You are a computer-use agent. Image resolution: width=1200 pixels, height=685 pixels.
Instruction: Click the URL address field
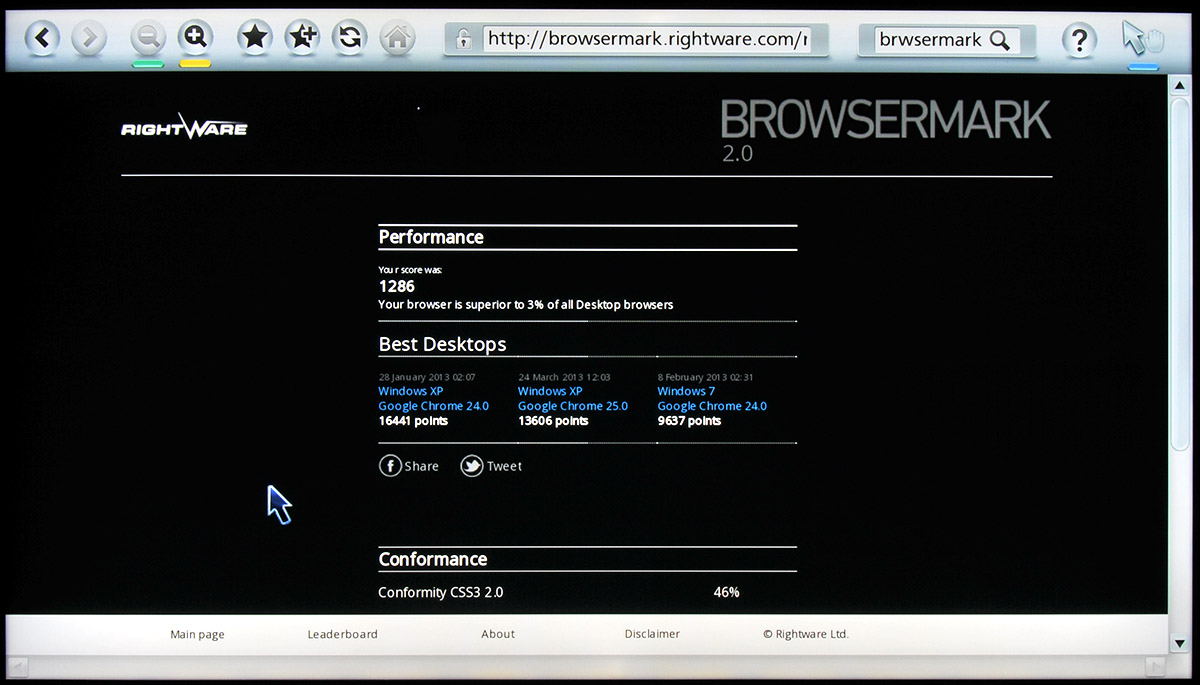click(645, 40)
